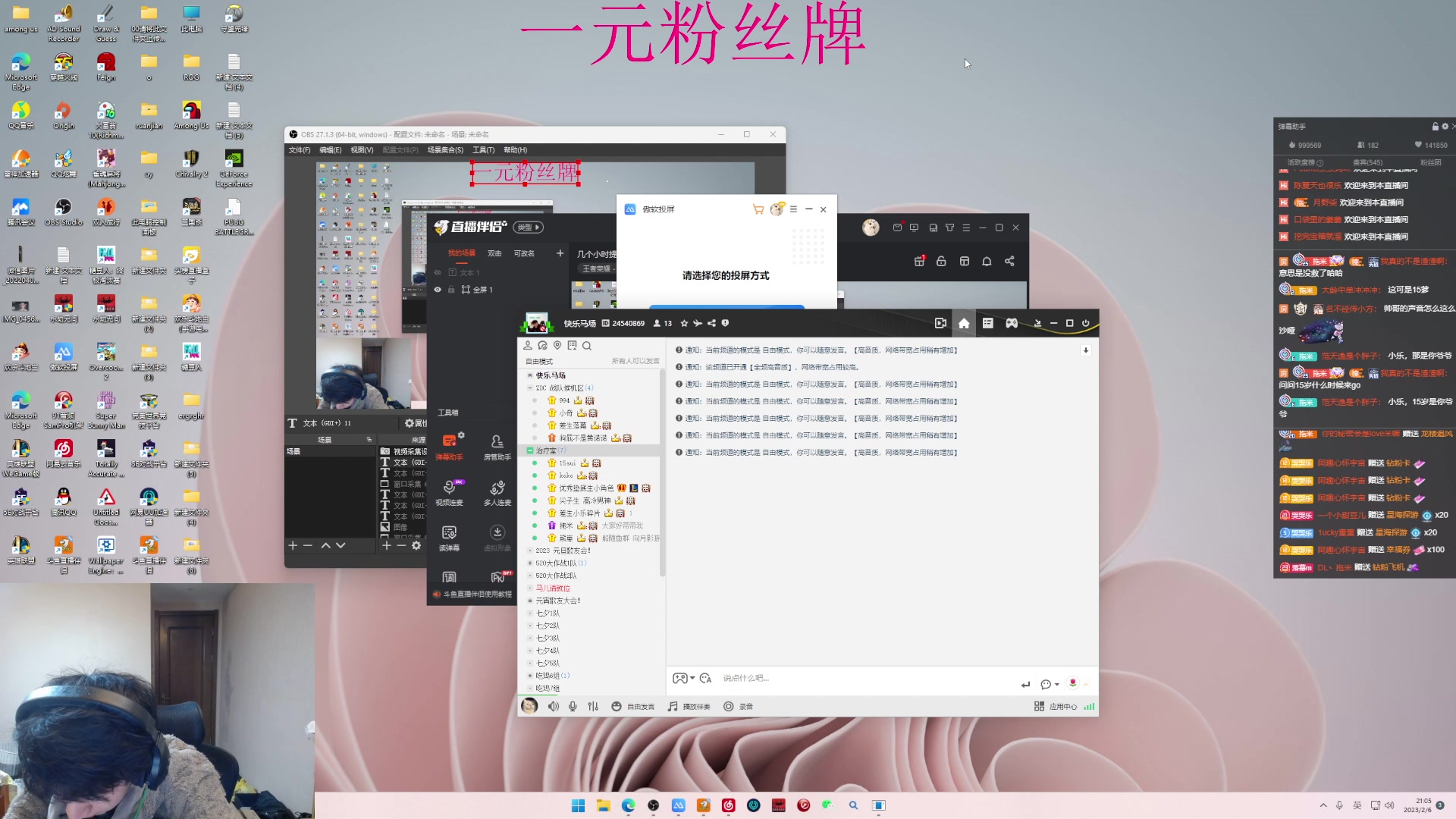Open 读弹幕 tool in 直播伴侣
Viewport: 1456px width, 819px height.
point(449,538)
